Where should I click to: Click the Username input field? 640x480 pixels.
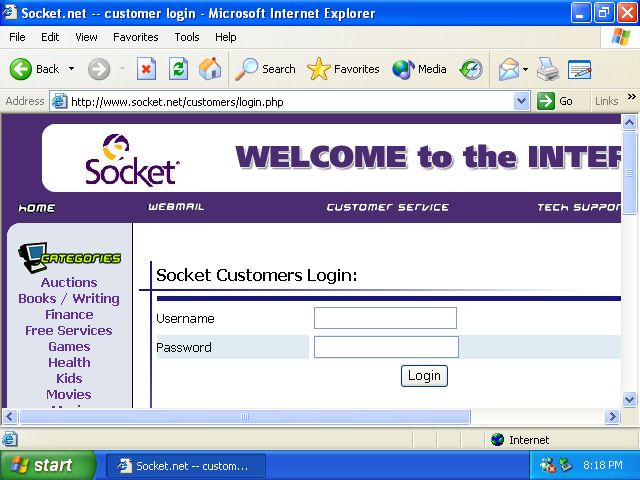pyautogui.click(x=385, y=318)
